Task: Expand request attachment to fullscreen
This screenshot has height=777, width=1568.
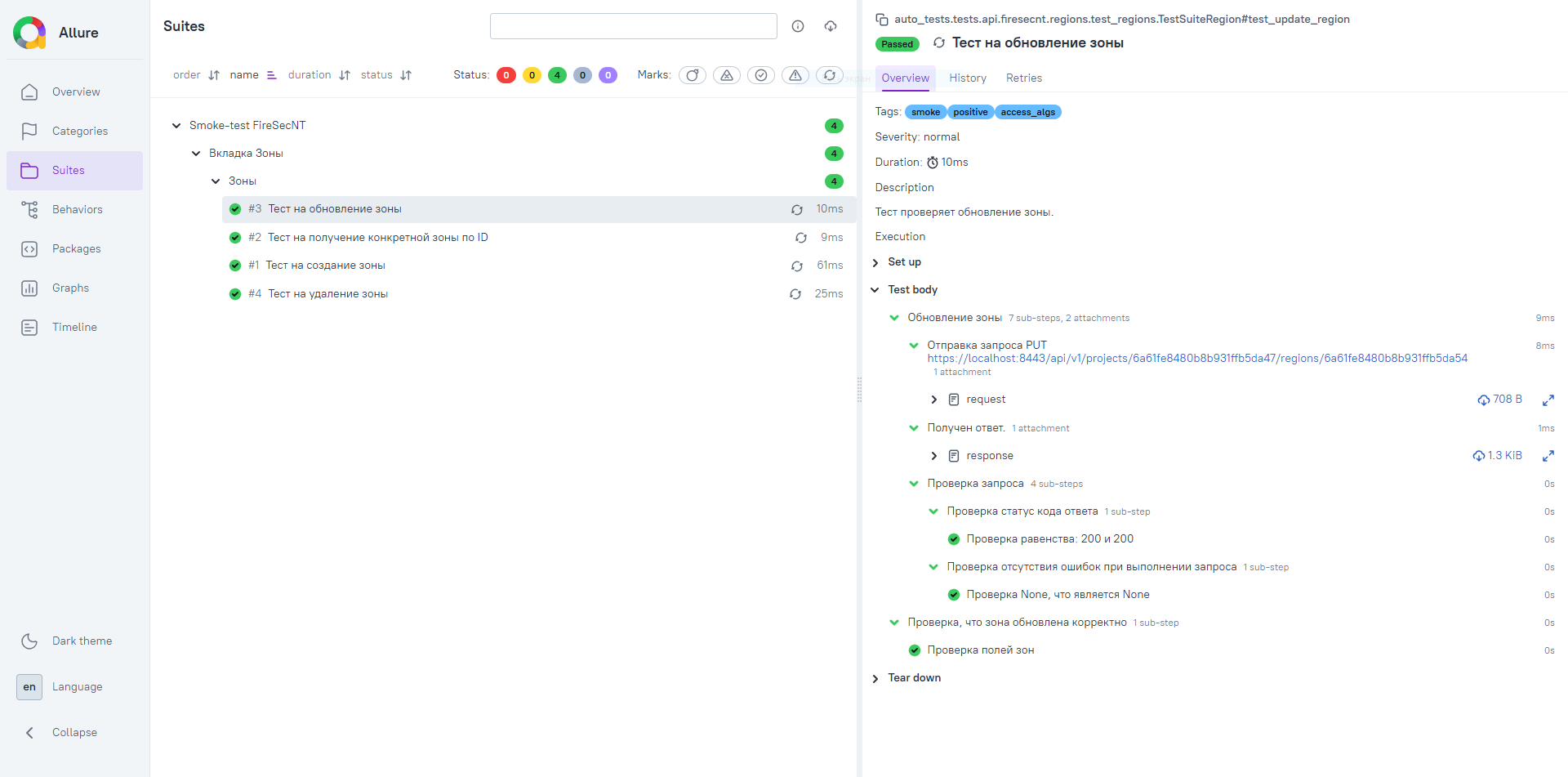Action: (1548, 400)
